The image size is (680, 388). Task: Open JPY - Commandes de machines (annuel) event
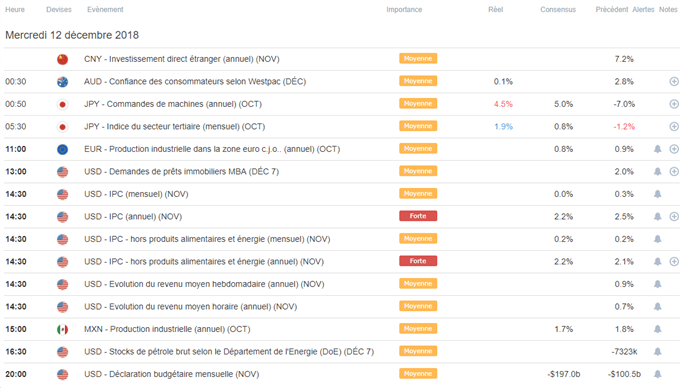coord(173,104)
